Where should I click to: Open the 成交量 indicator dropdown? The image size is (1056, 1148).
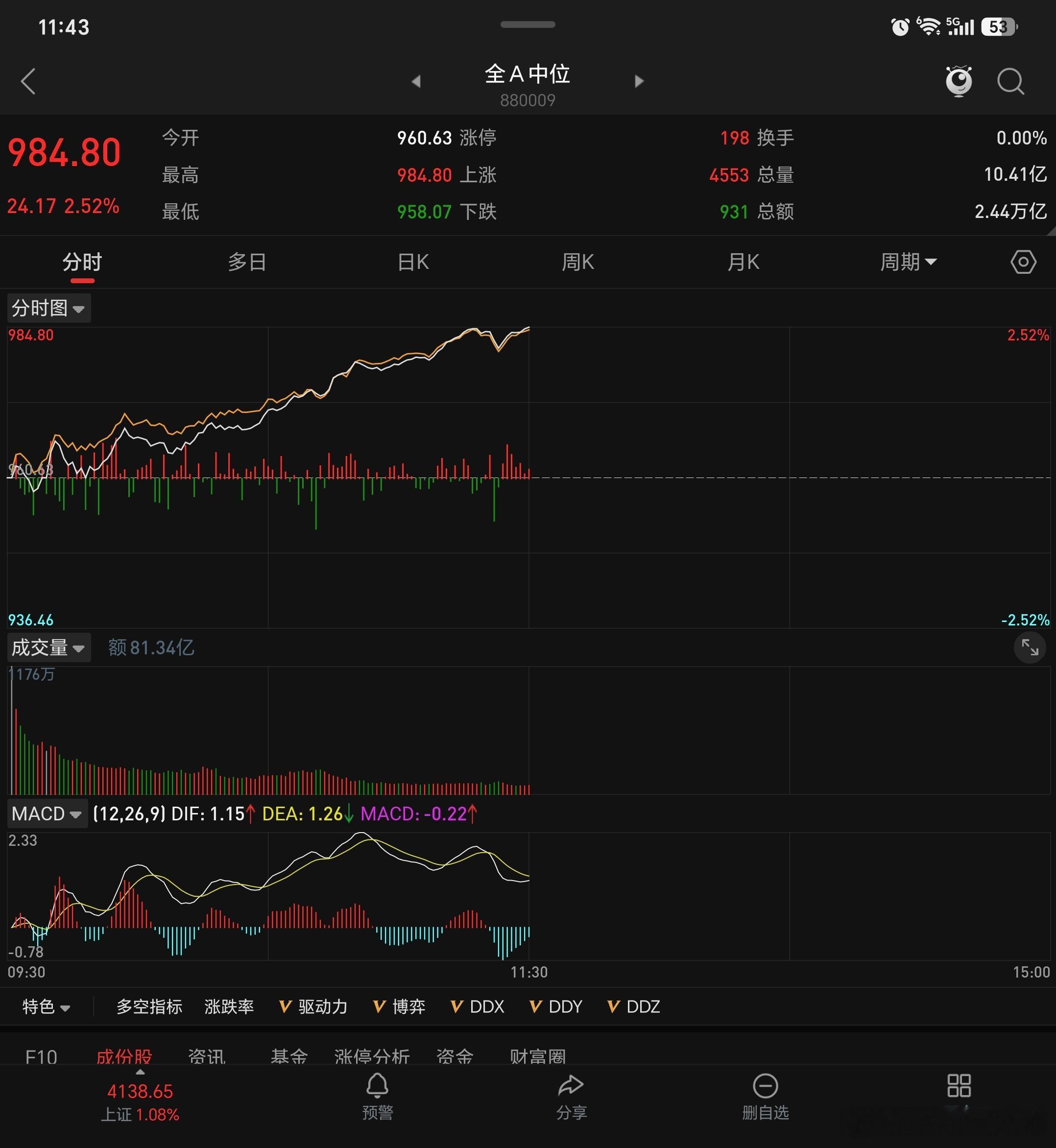click(48, 647)
